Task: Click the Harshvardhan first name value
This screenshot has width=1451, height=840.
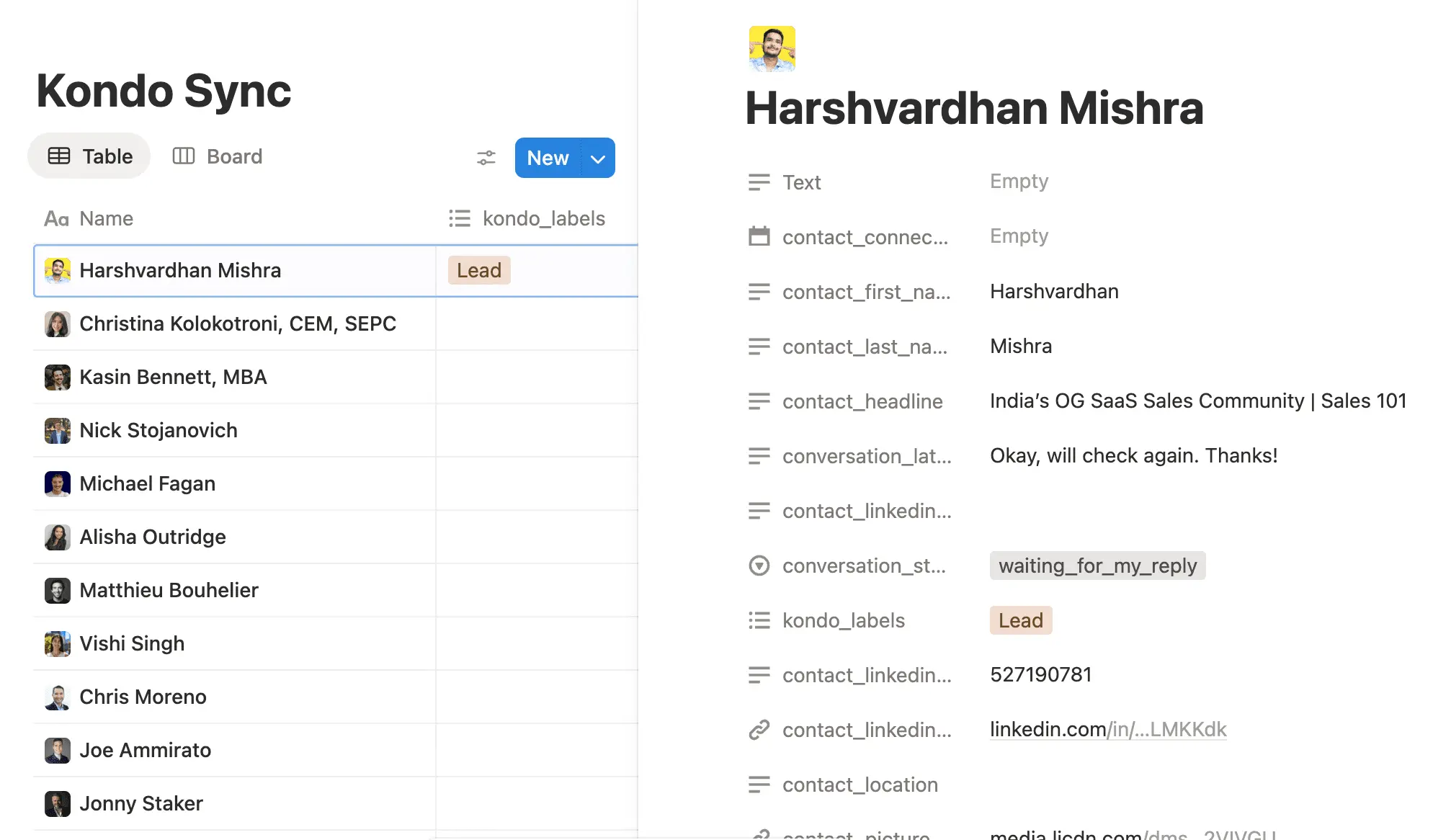Action: coord(1054,291)
